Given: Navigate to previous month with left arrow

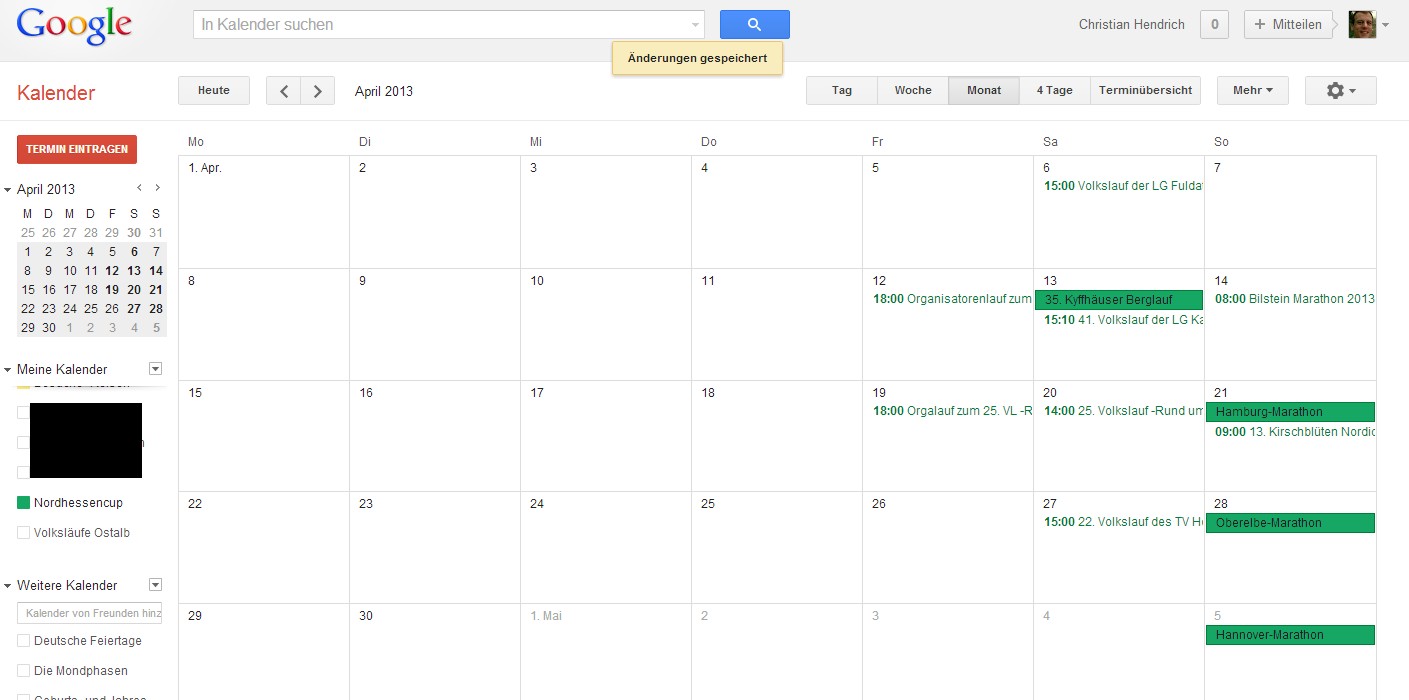Looking at the screenshot, I should pos(283,91).
